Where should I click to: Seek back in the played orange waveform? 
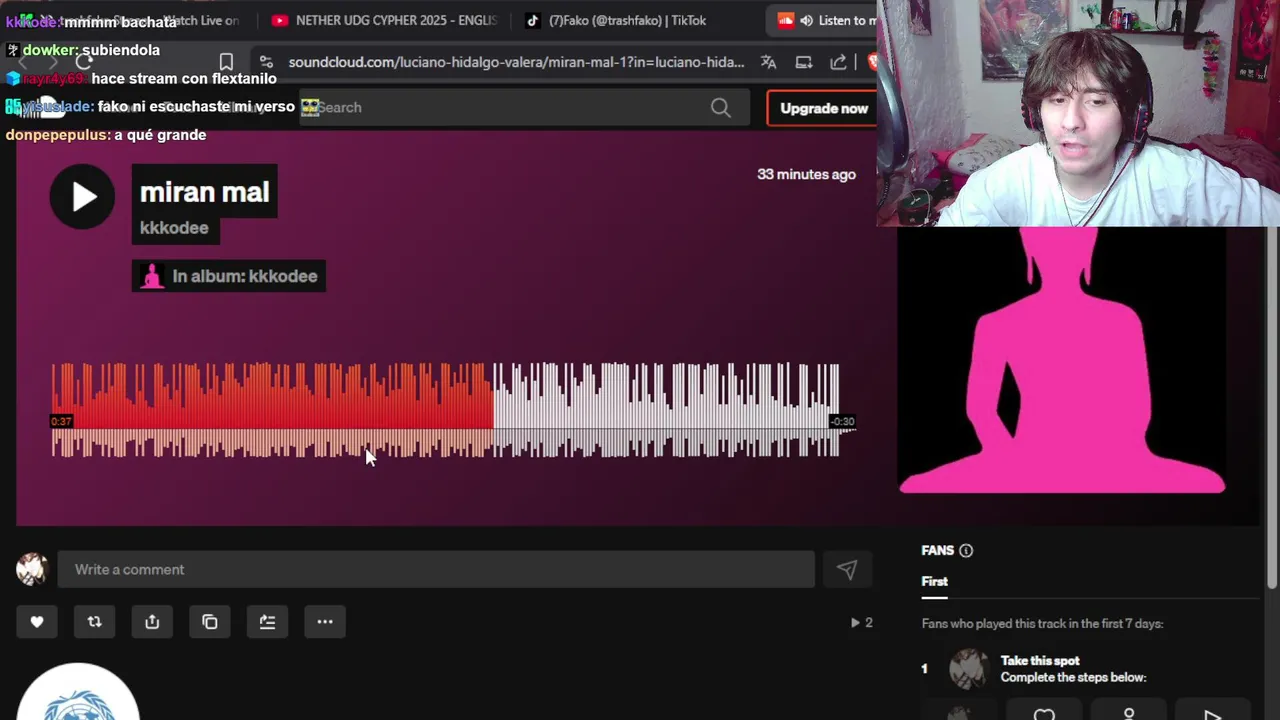pyautogui.click(x=272, y=410)
